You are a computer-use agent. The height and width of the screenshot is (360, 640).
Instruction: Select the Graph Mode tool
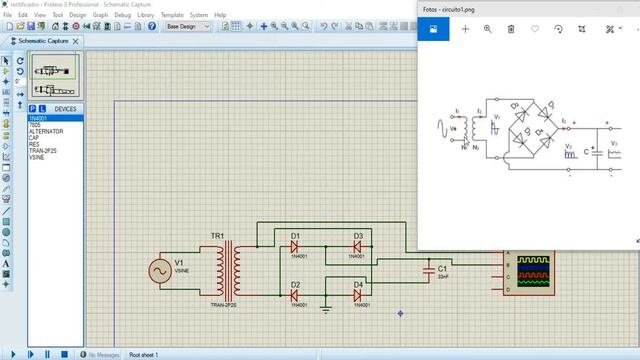coord(6,157)
